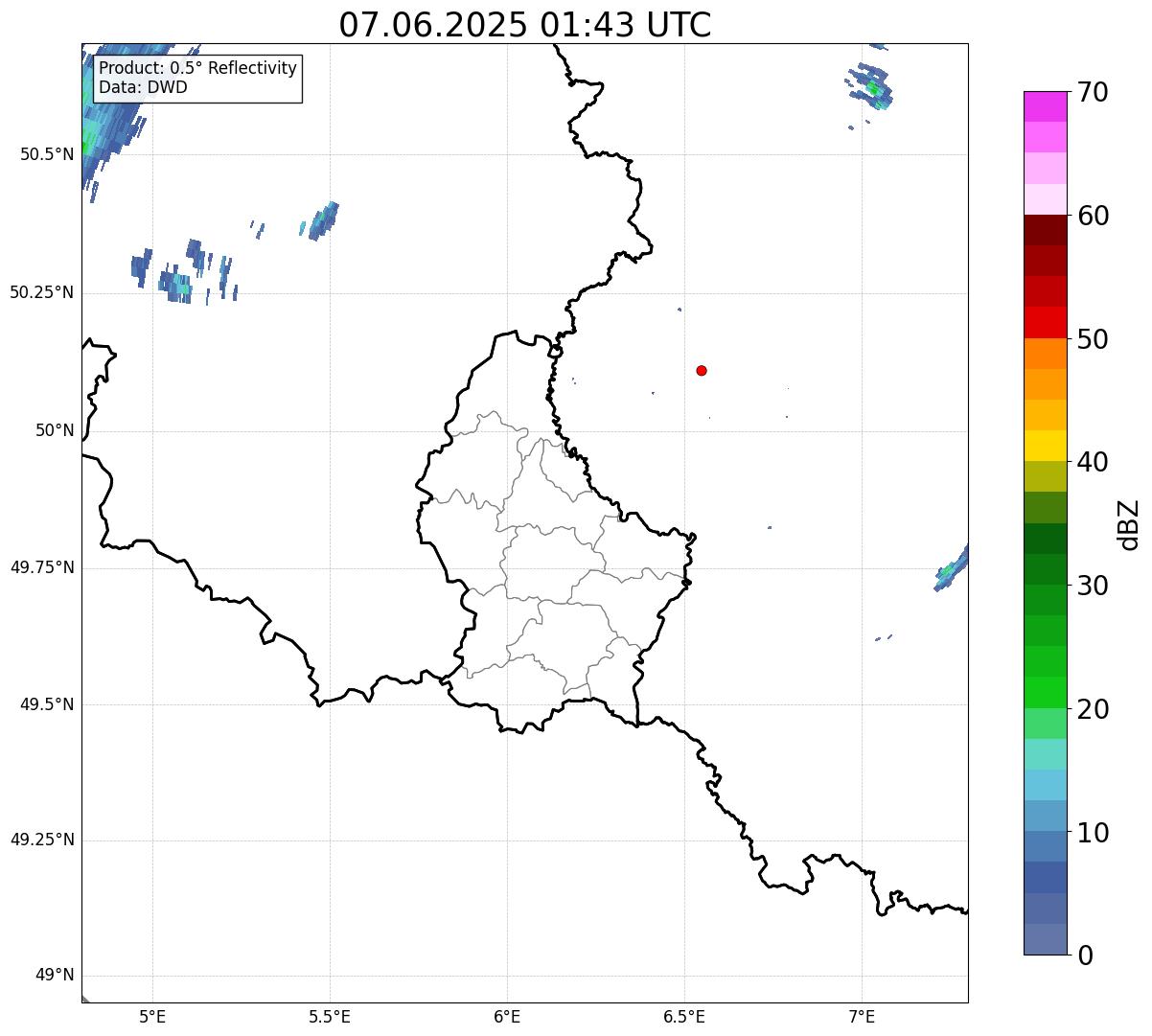Pick the grey-blue bottom colorbar swatch

click(x=1046, y=939)
